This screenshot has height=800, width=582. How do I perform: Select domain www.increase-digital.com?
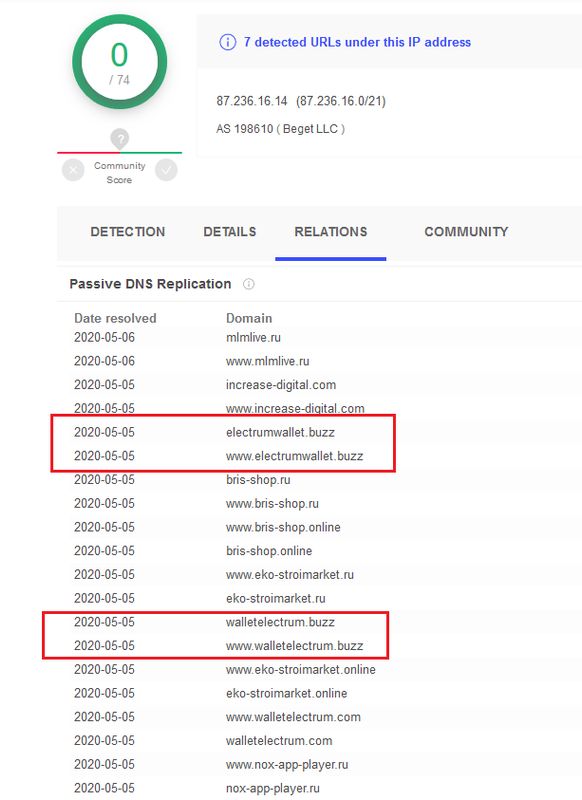[x=295, y=409]
